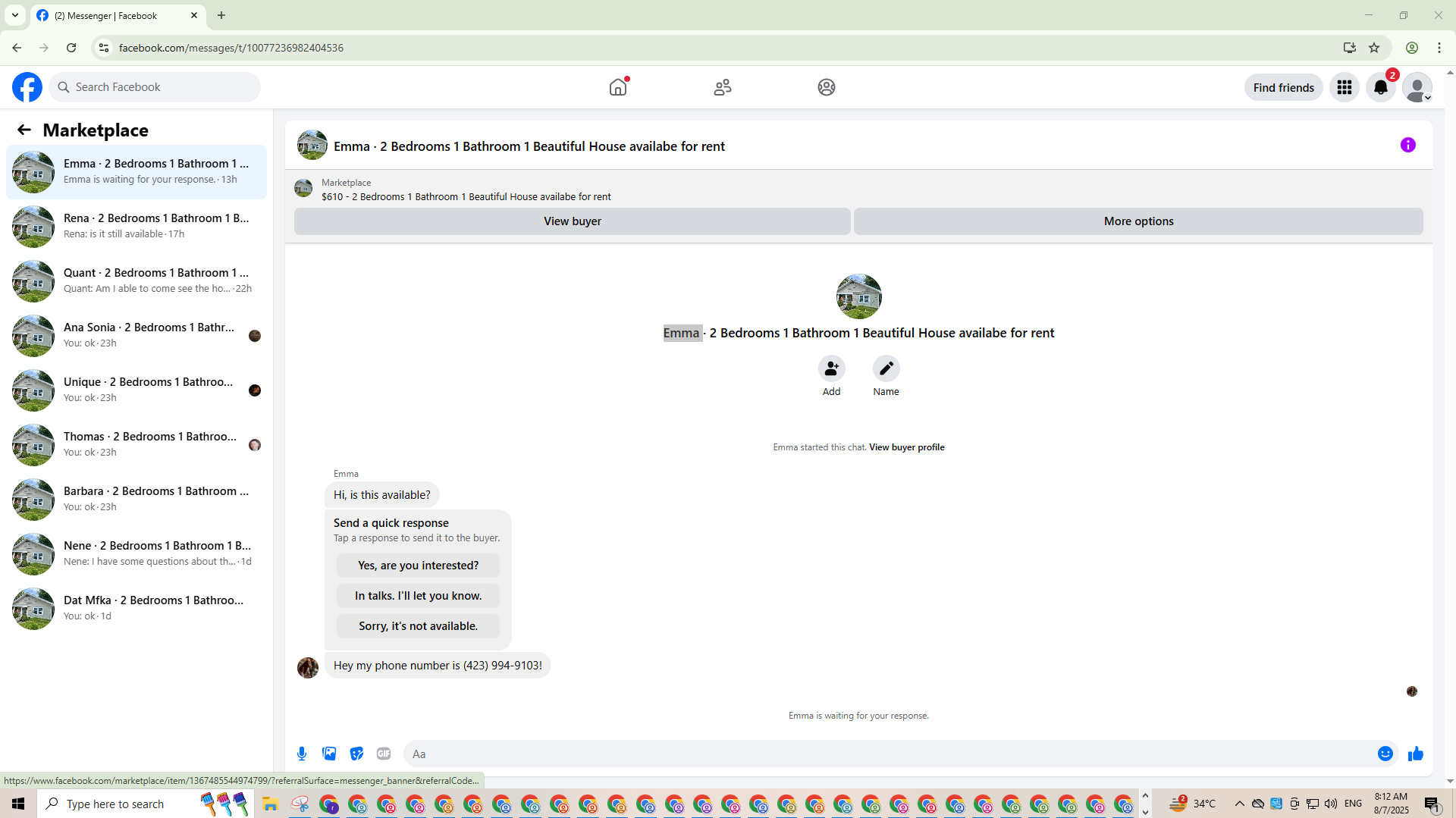The image size is (1456, 818).
Task: Open the View buyer profile link
Action: pos(907,447)
